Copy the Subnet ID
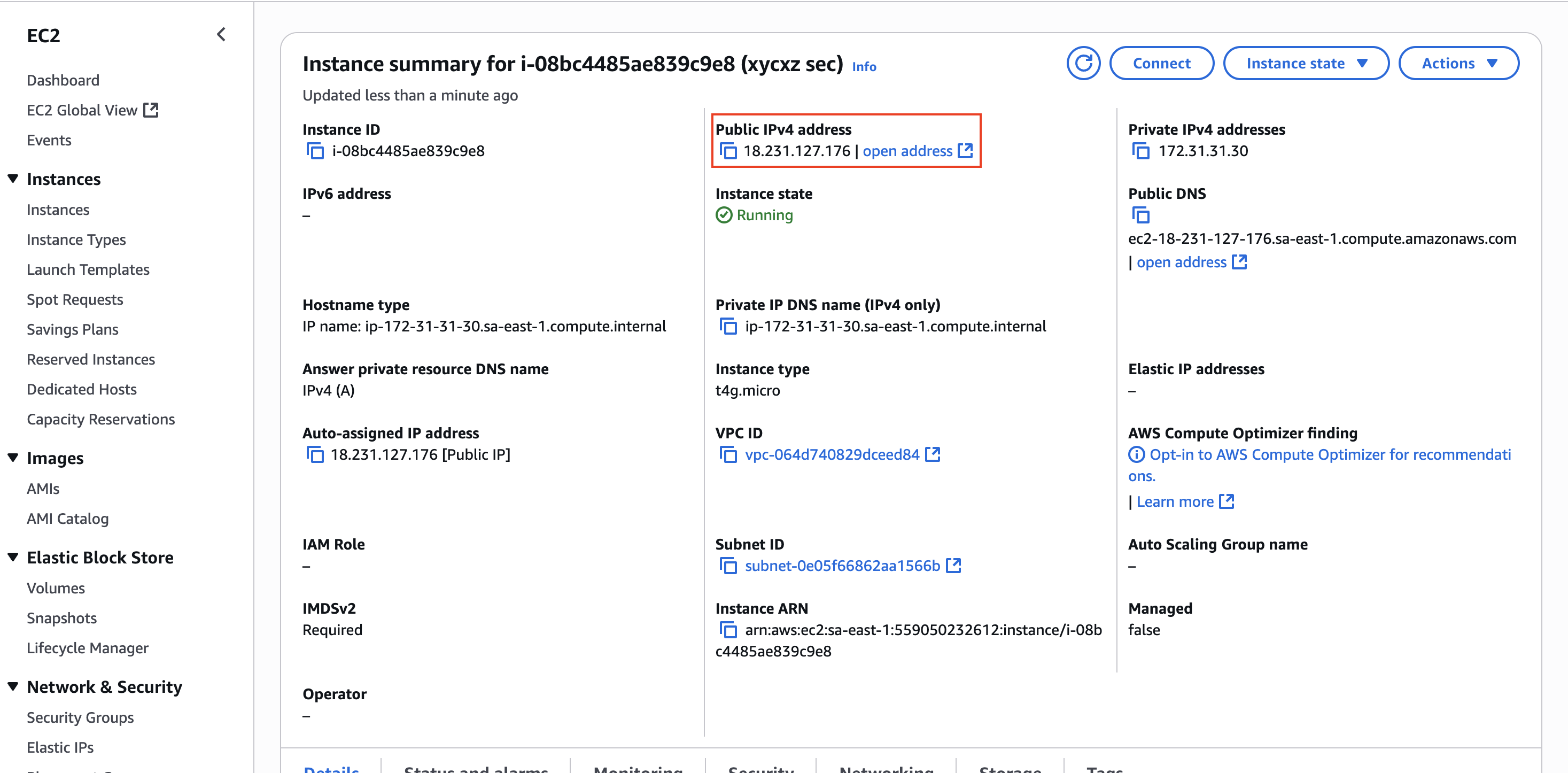 click(728, 566)
